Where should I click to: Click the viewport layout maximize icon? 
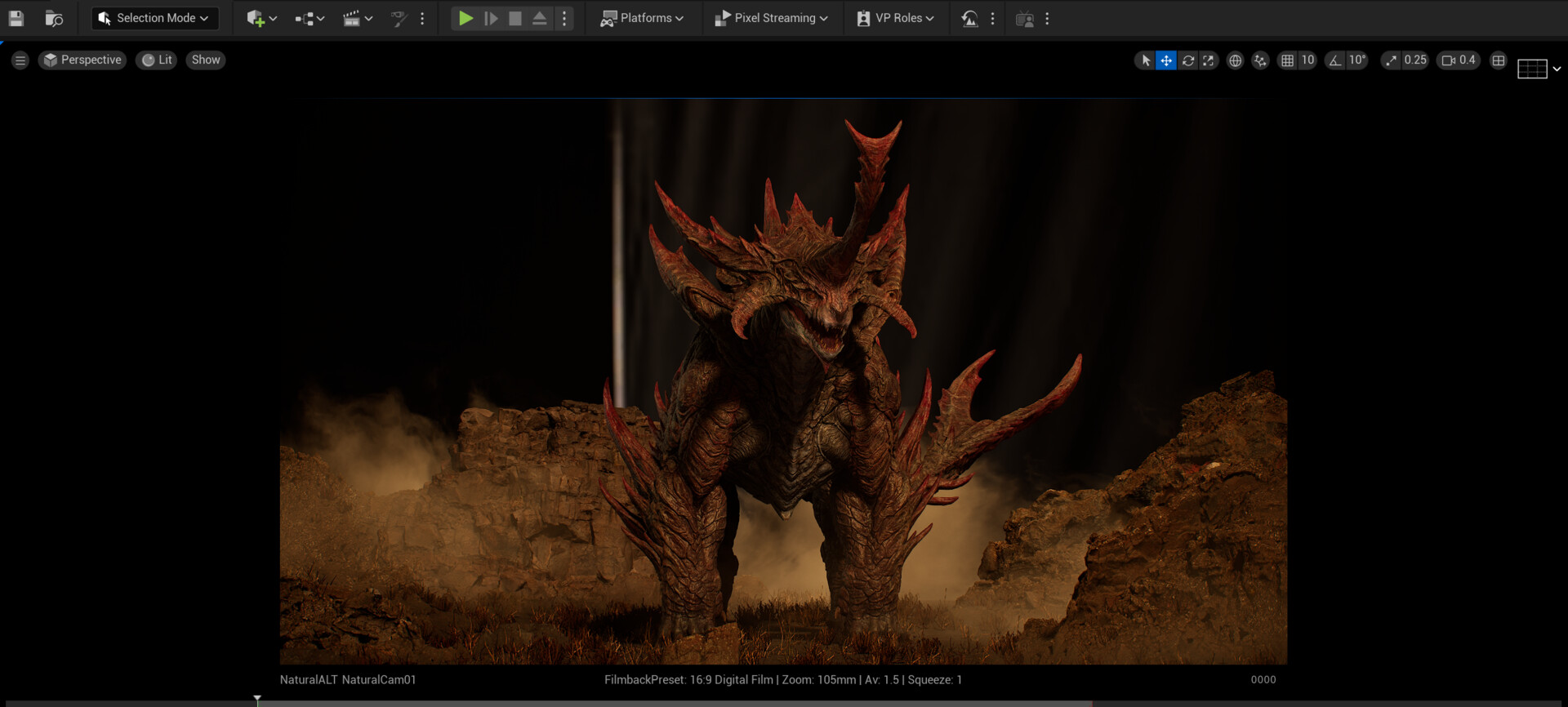(1499, 60)
